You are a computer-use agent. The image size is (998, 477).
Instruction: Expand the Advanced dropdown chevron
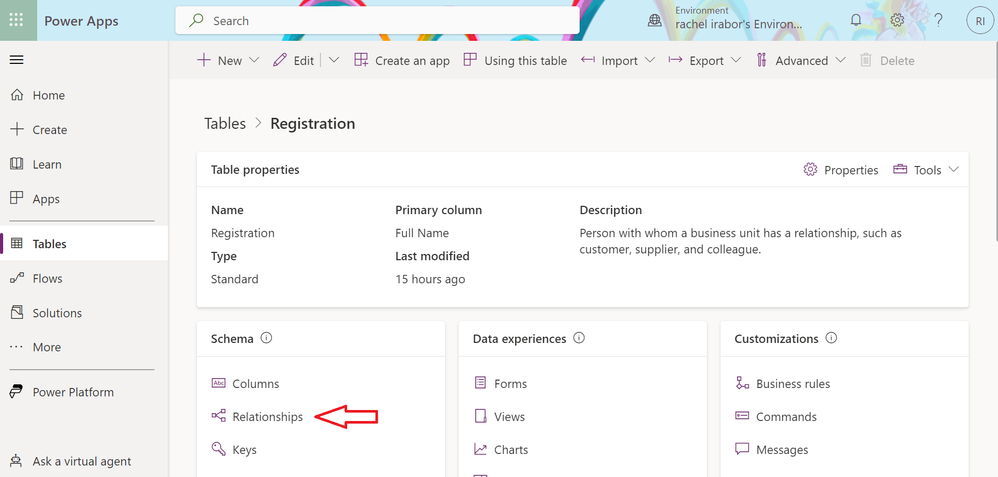coord(840,61)
